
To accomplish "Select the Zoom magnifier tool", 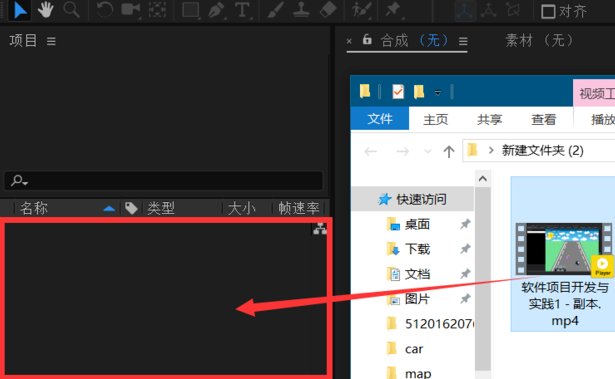I will coord(71,10).
